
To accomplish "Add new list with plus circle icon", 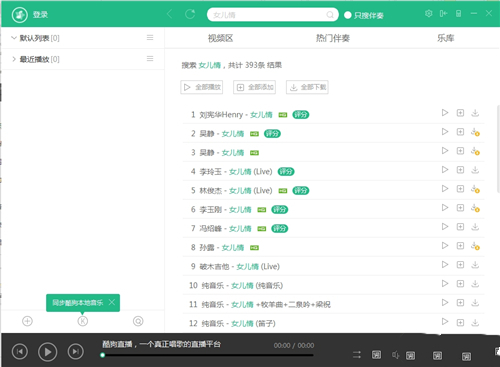I will click(27, 321).
